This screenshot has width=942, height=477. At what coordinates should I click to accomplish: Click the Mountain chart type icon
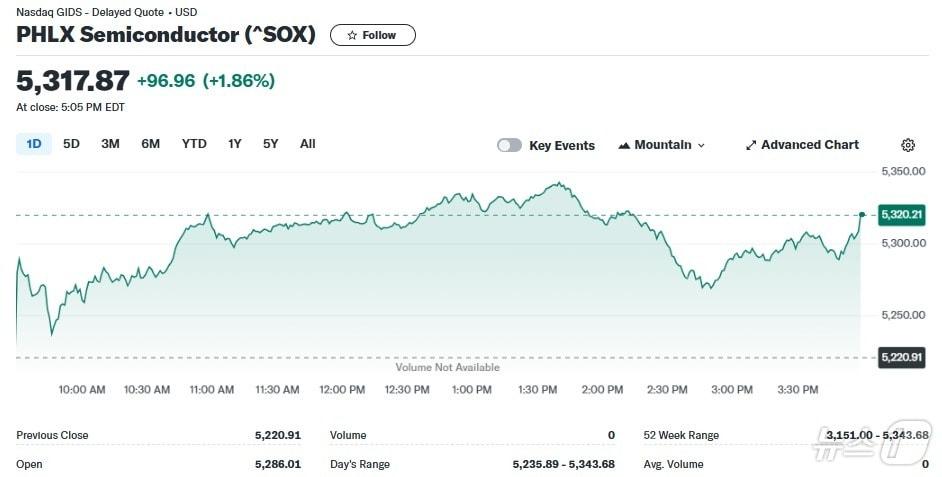[x=624, y=145]
